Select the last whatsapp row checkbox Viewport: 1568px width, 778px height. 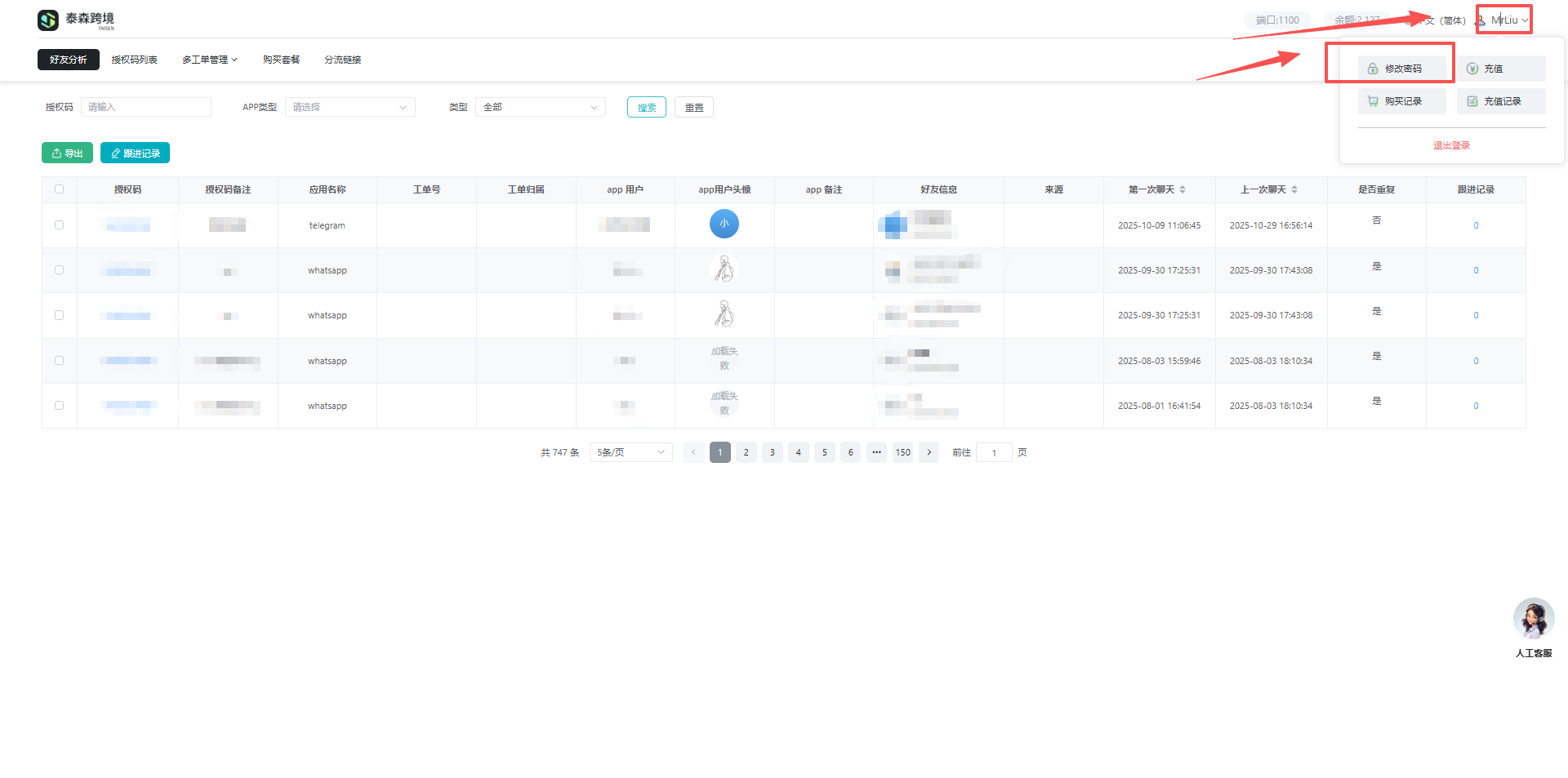59,406
